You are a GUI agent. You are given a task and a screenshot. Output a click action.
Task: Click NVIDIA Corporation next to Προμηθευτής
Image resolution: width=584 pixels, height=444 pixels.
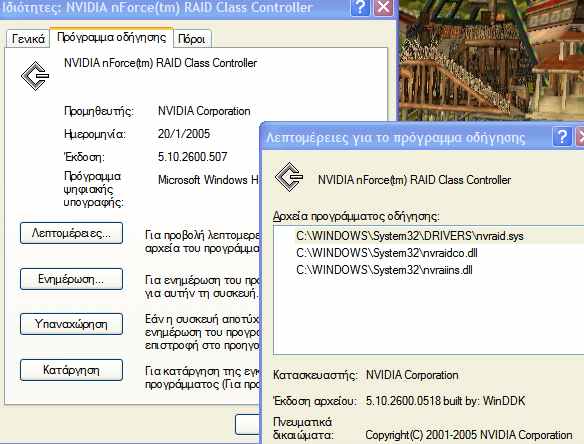click(204, 111)
